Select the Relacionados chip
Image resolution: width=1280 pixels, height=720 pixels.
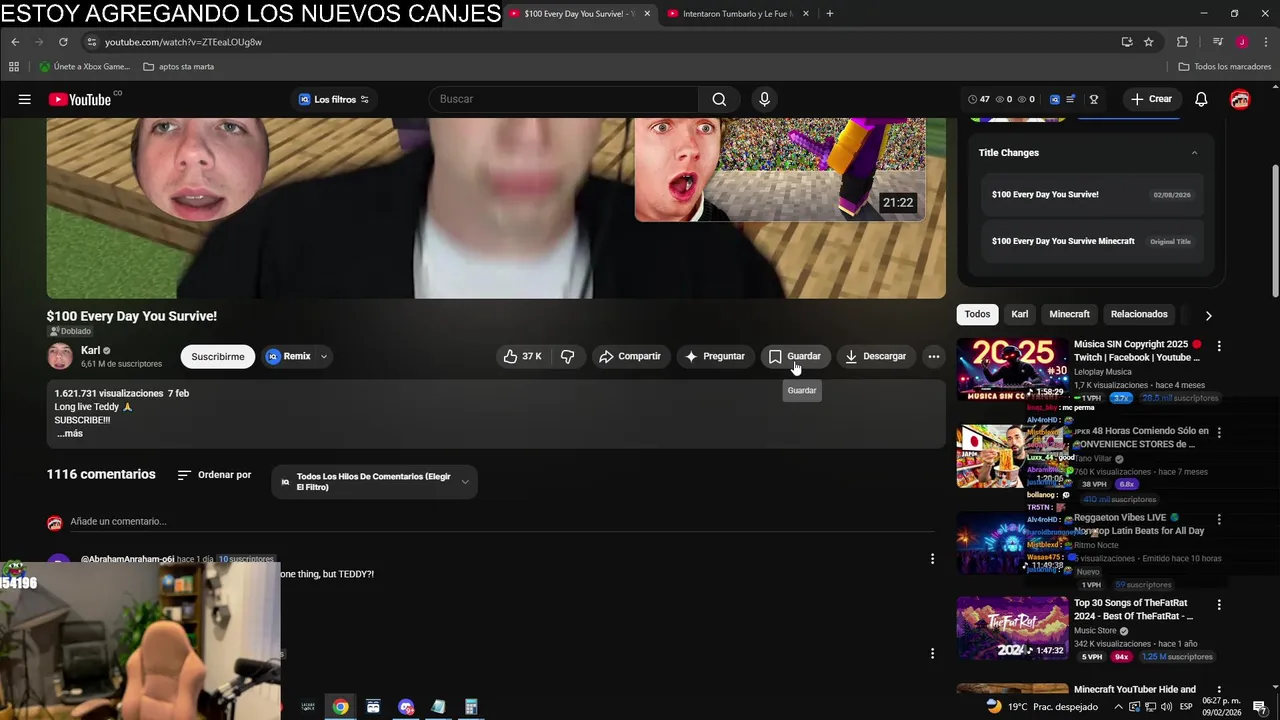(1139, 314)
